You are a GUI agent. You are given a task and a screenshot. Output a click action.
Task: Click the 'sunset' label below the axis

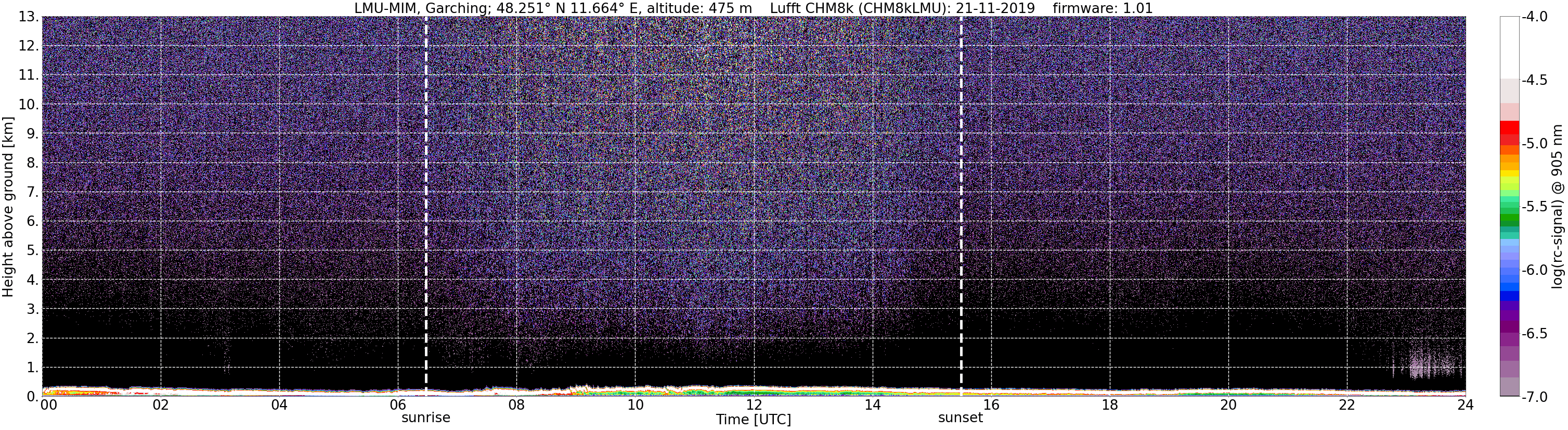[961, 418]
